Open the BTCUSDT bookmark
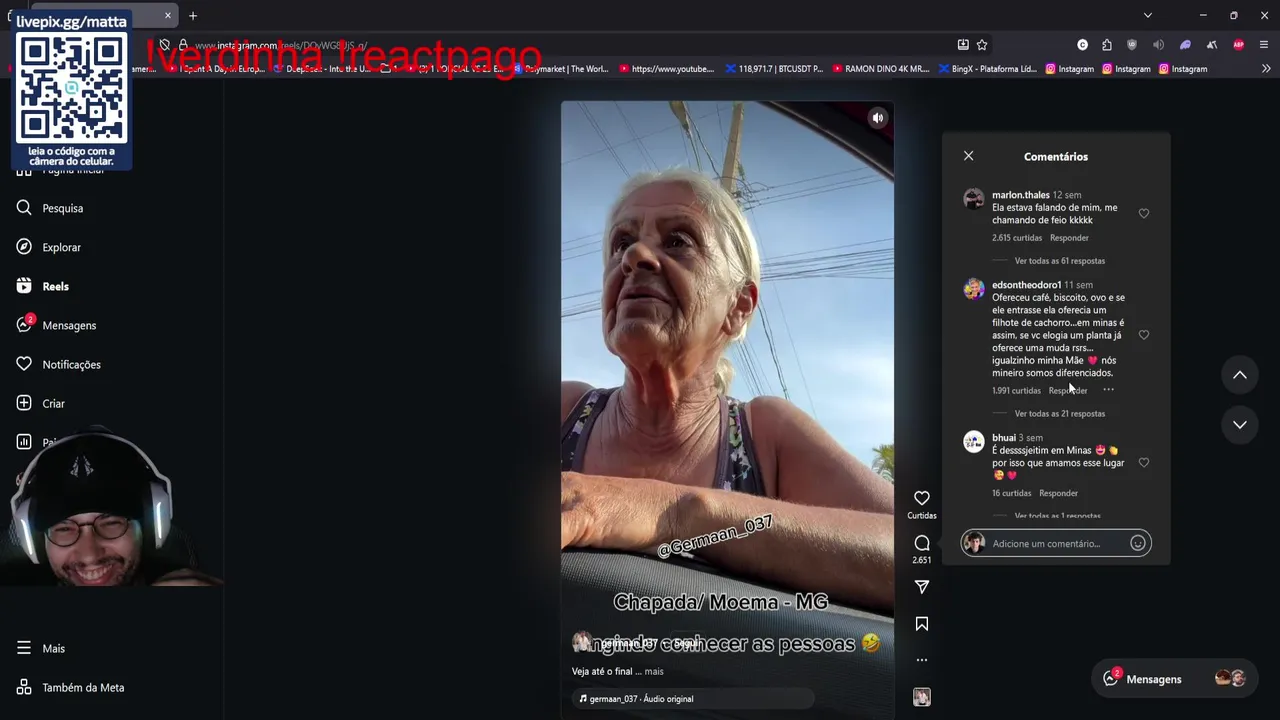Viewport: 1280px width, 720px height. point(774,69)
